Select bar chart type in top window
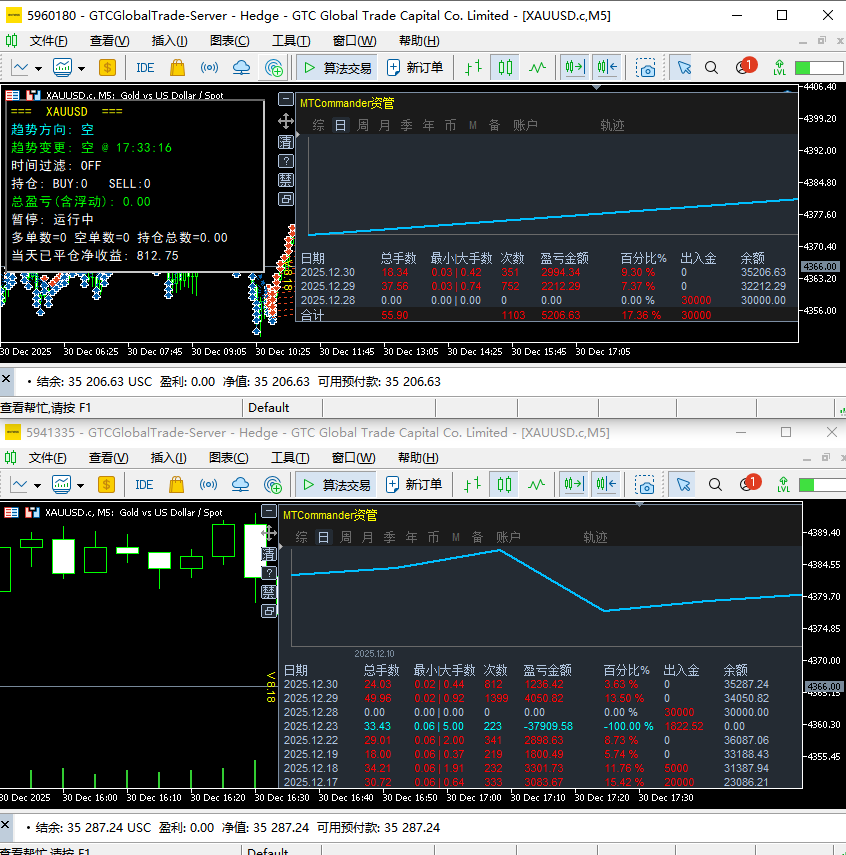Screen dimensions: 846x855 click(473, 68)
